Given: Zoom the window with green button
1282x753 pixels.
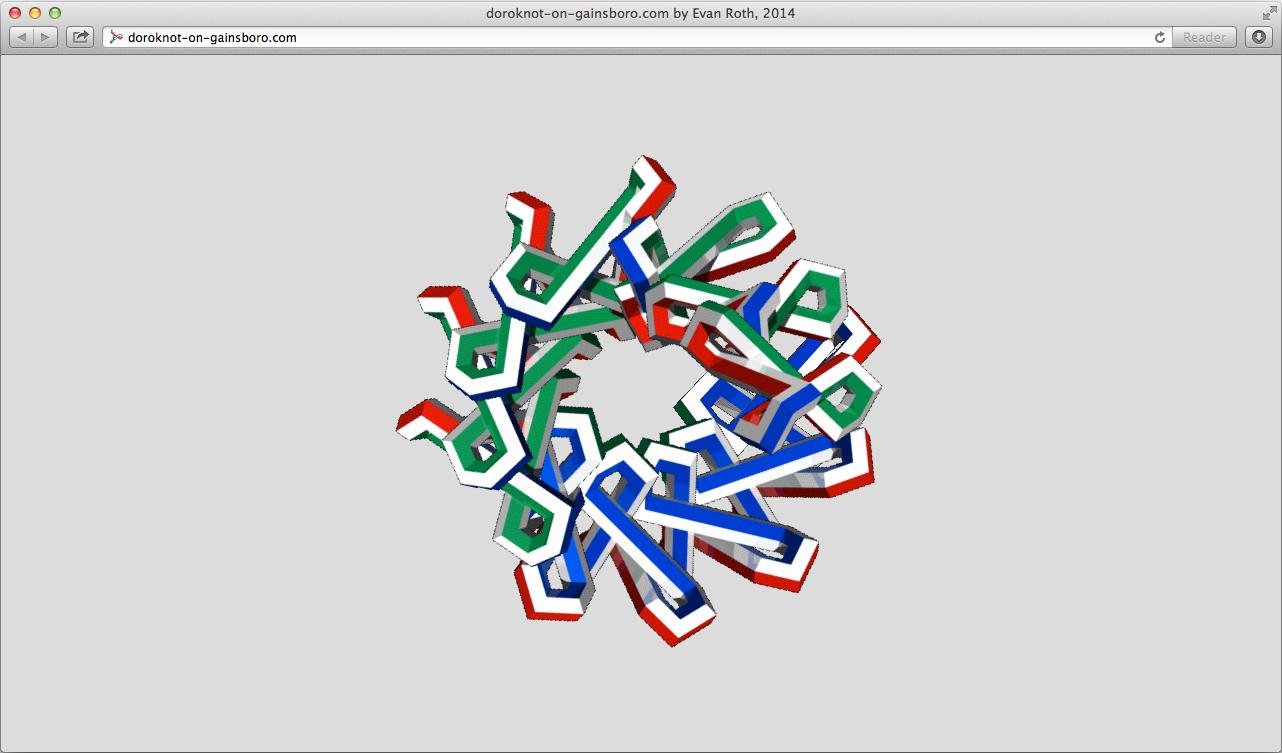Looking at the screenshot, I should (55, 13).
